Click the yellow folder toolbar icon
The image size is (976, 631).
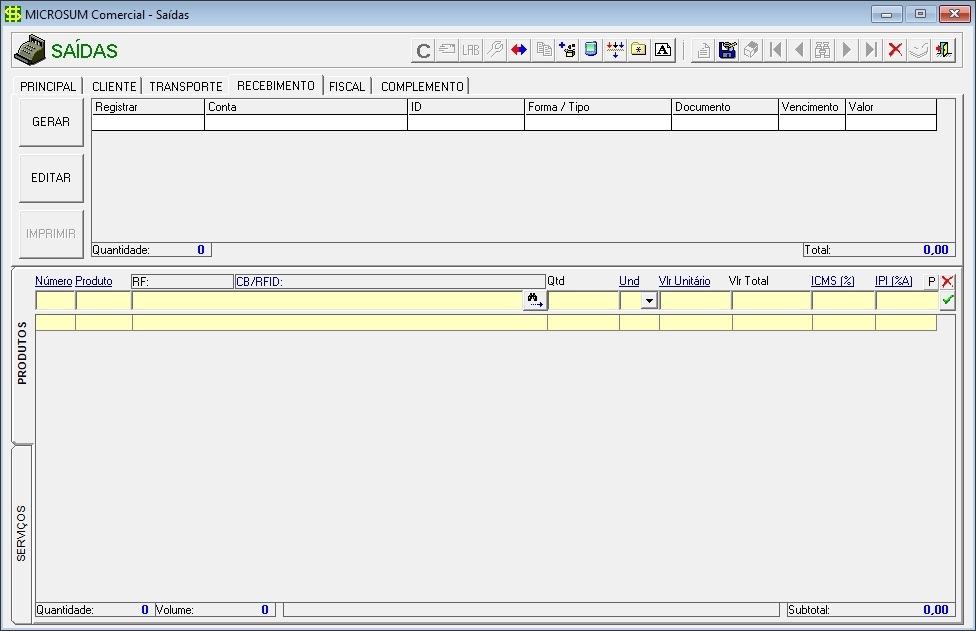[x=639, y=50]
